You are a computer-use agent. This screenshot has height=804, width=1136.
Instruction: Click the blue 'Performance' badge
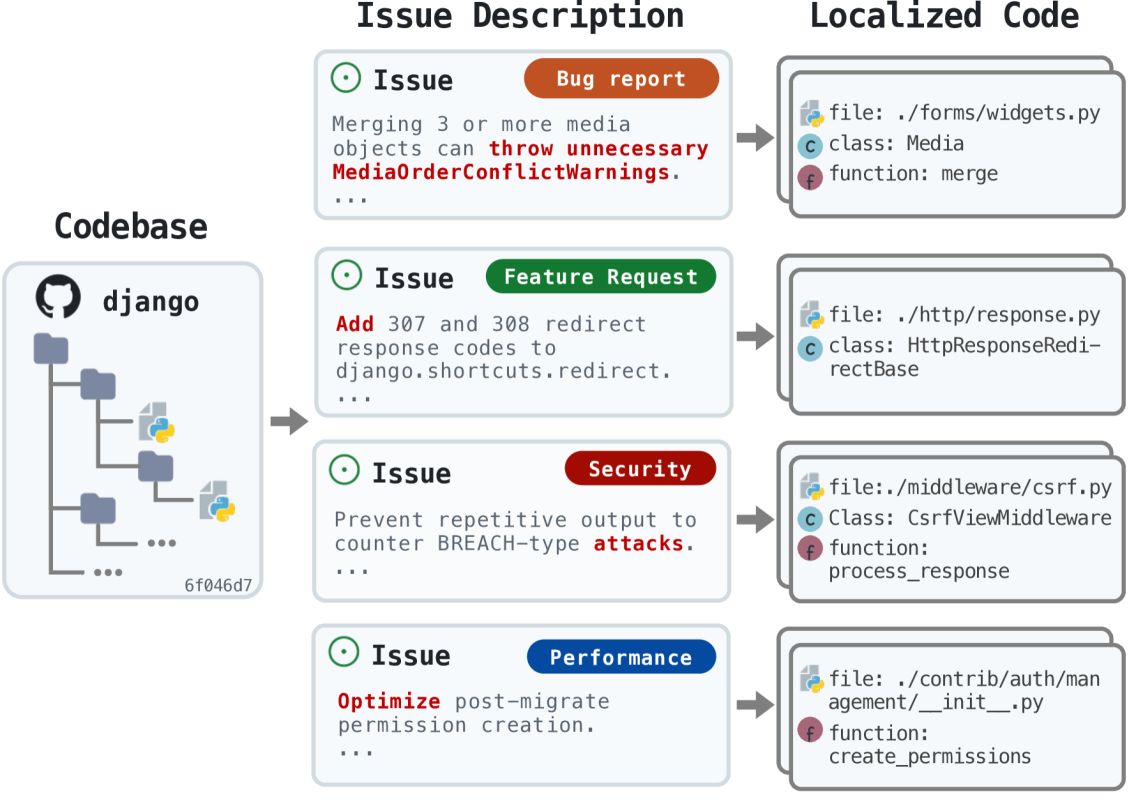click(622, 657)
